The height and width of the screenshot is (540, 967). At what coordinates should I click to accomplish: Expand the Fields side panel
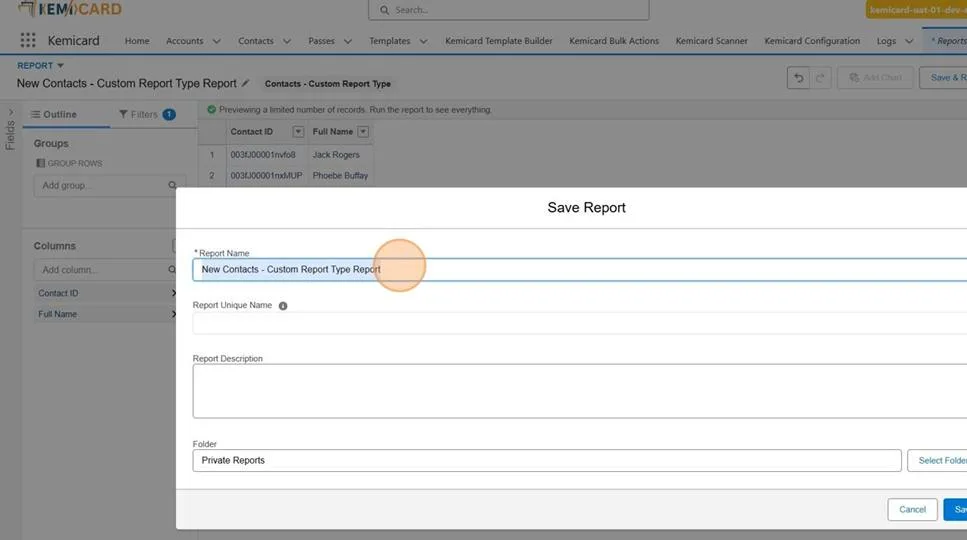10,112
